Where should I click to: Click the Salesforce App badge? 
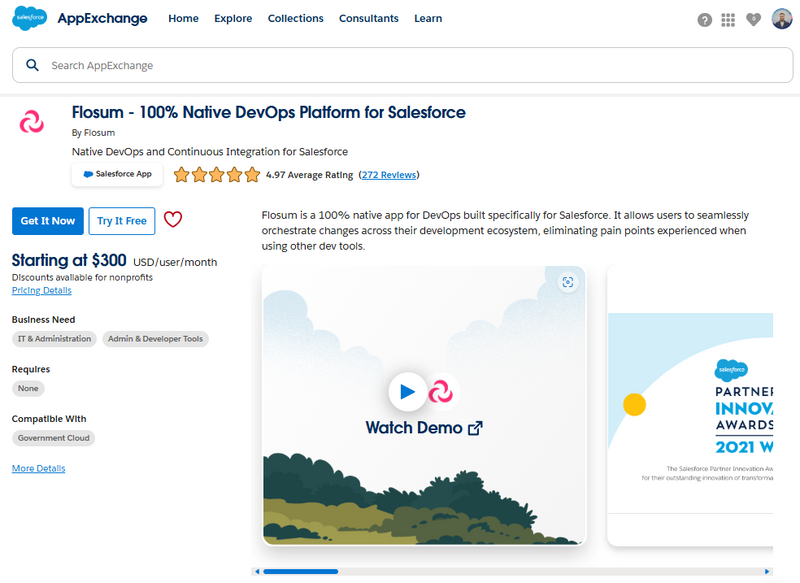[117, 174]
